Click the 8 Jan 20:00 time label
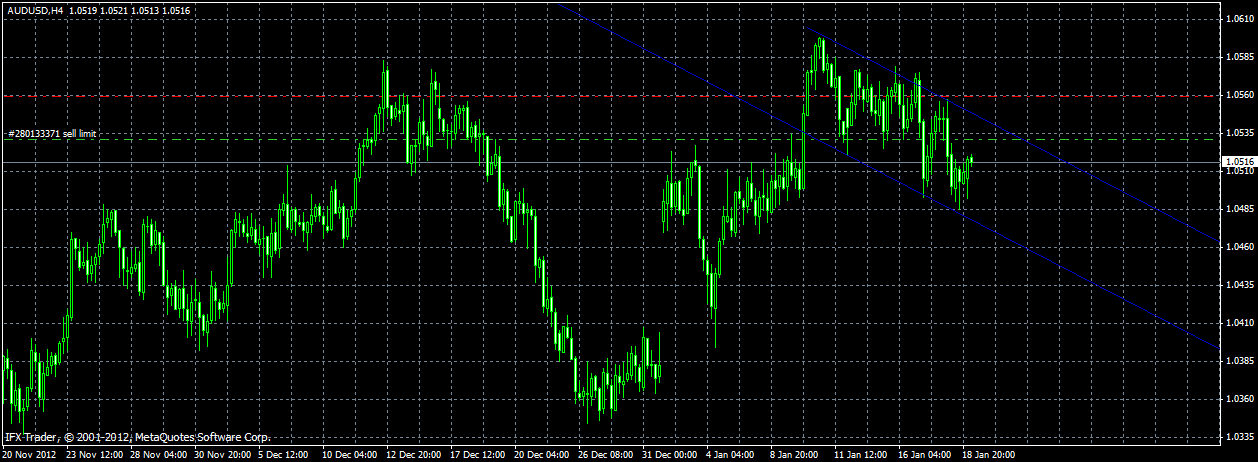 point(795,454)
